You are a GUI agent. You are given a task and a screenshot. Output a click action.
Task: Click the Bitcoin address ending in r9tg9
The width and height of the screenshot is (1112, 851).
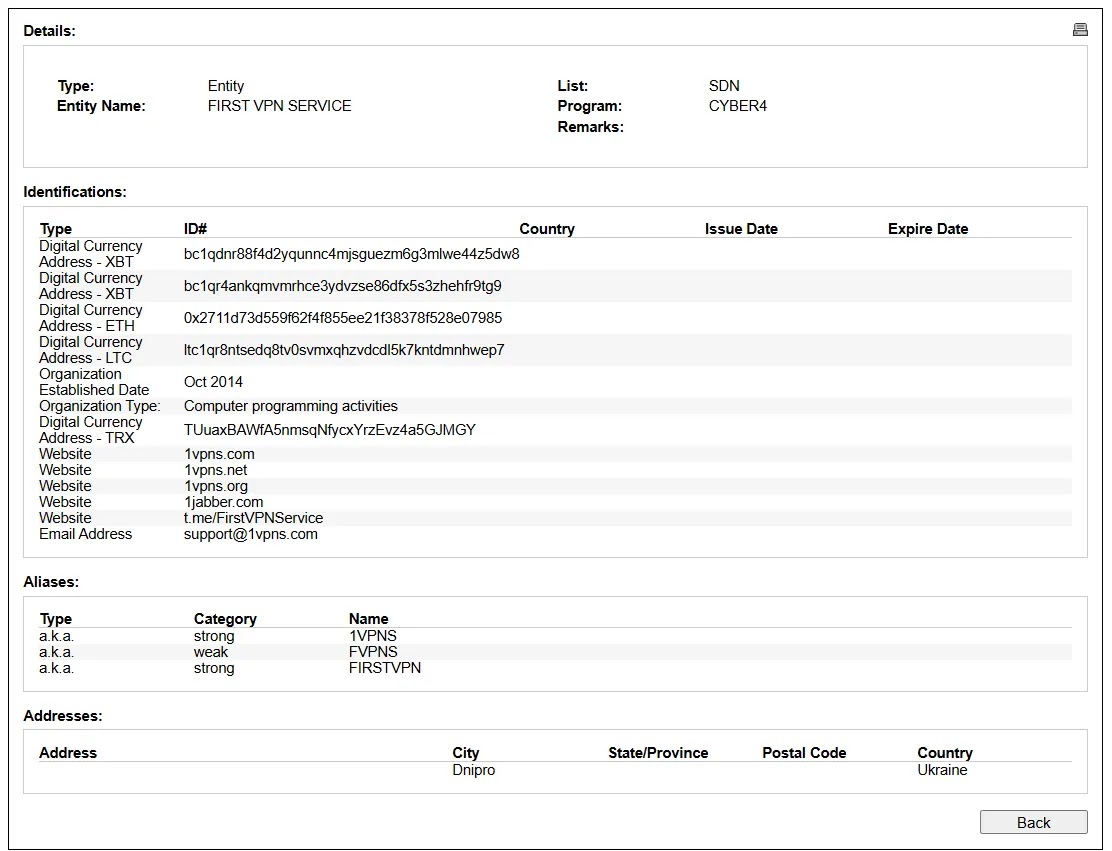pyautogui.click(x=343, y=286)
